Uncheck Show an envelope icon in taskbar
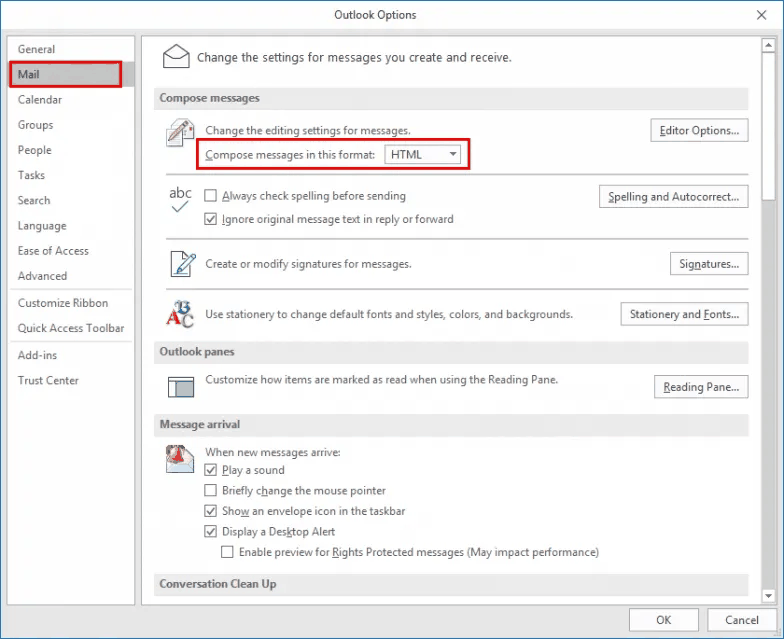This screenshot has height=639, width=784. click(x=210, y=511)
